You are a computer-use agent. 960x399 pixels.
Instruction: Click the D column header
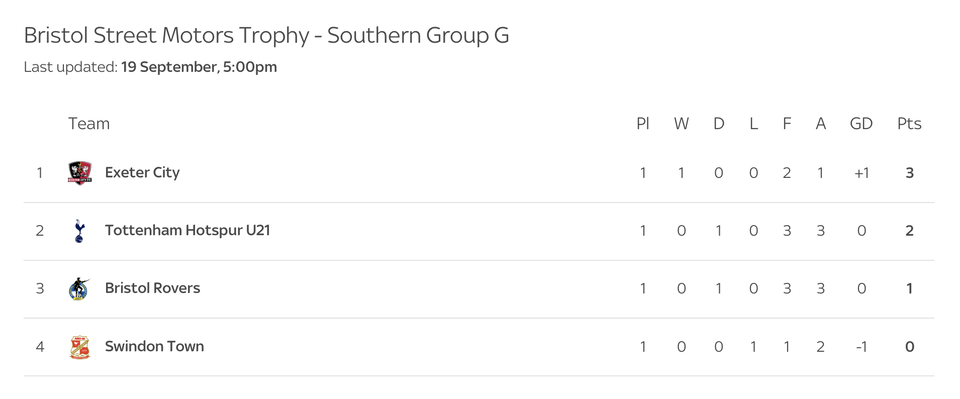pyautogui.click(x=719, y=124)
